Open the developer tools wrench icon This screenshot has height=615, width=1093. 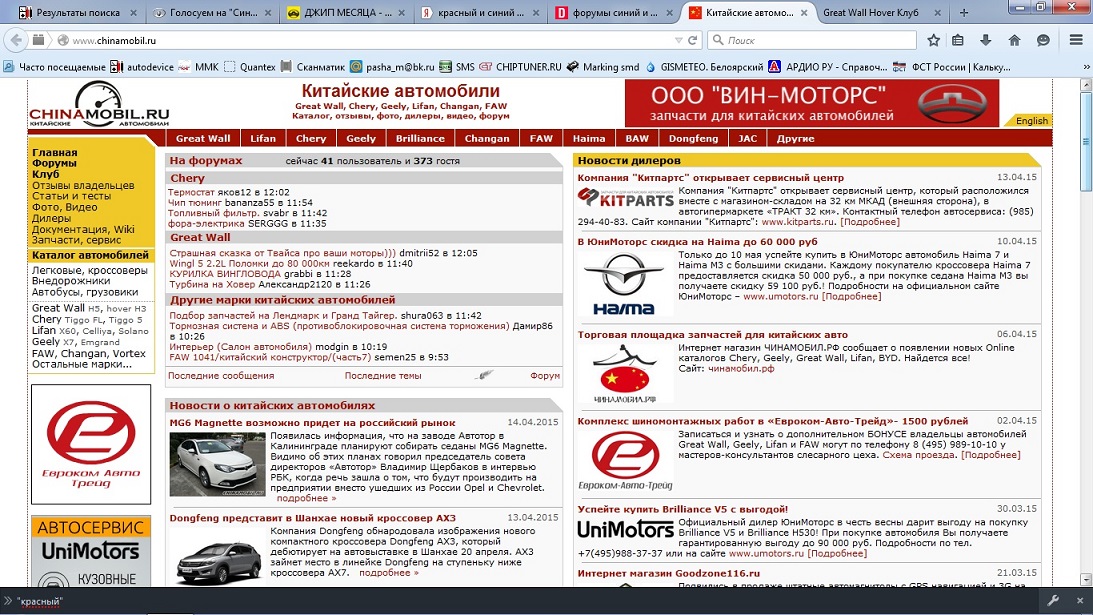pyautogui.click(x=1053, y=600)
